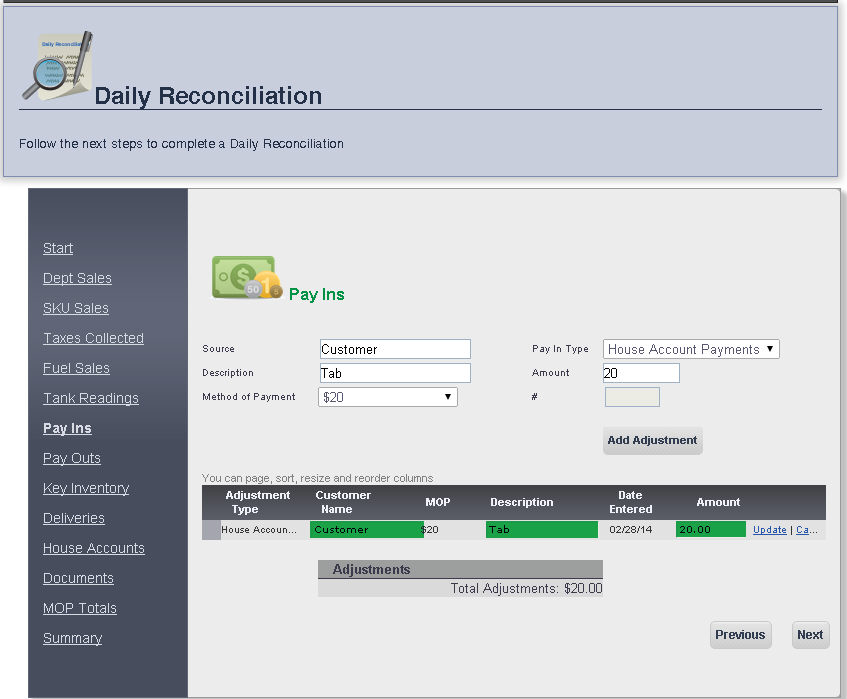Click the Description input field containing Tab
The height and width of the screenshot is (699, 847).
(395, 373)
